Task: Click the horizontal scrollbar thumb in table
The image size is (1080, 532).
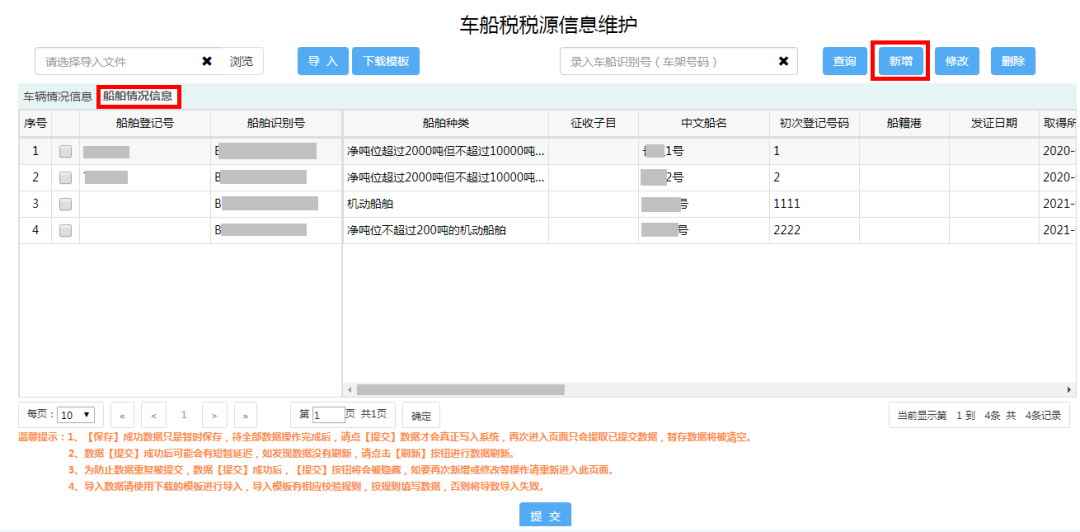Action: [x=459, y=389]
